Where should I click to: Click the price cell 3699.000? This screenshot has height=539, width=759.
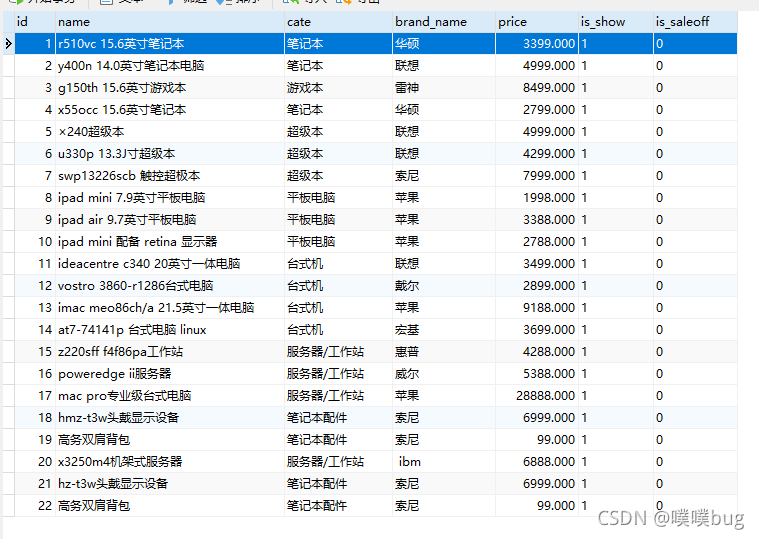pos(536,330)
